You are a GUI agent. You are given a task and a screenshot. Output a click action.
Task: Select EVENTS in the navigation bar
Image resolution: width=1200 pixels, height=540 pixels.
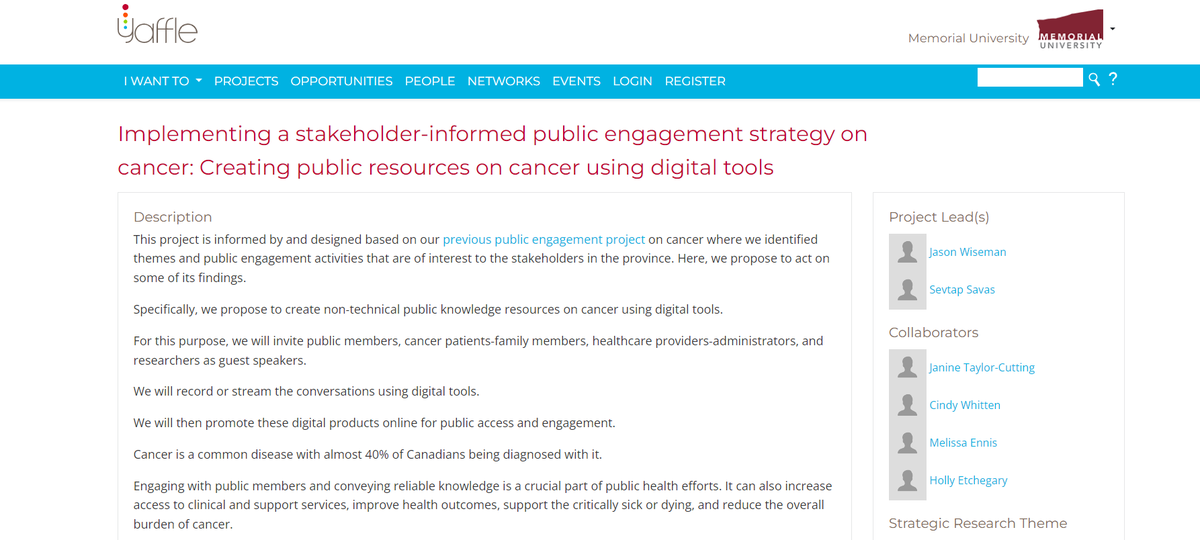coord(576,81)
